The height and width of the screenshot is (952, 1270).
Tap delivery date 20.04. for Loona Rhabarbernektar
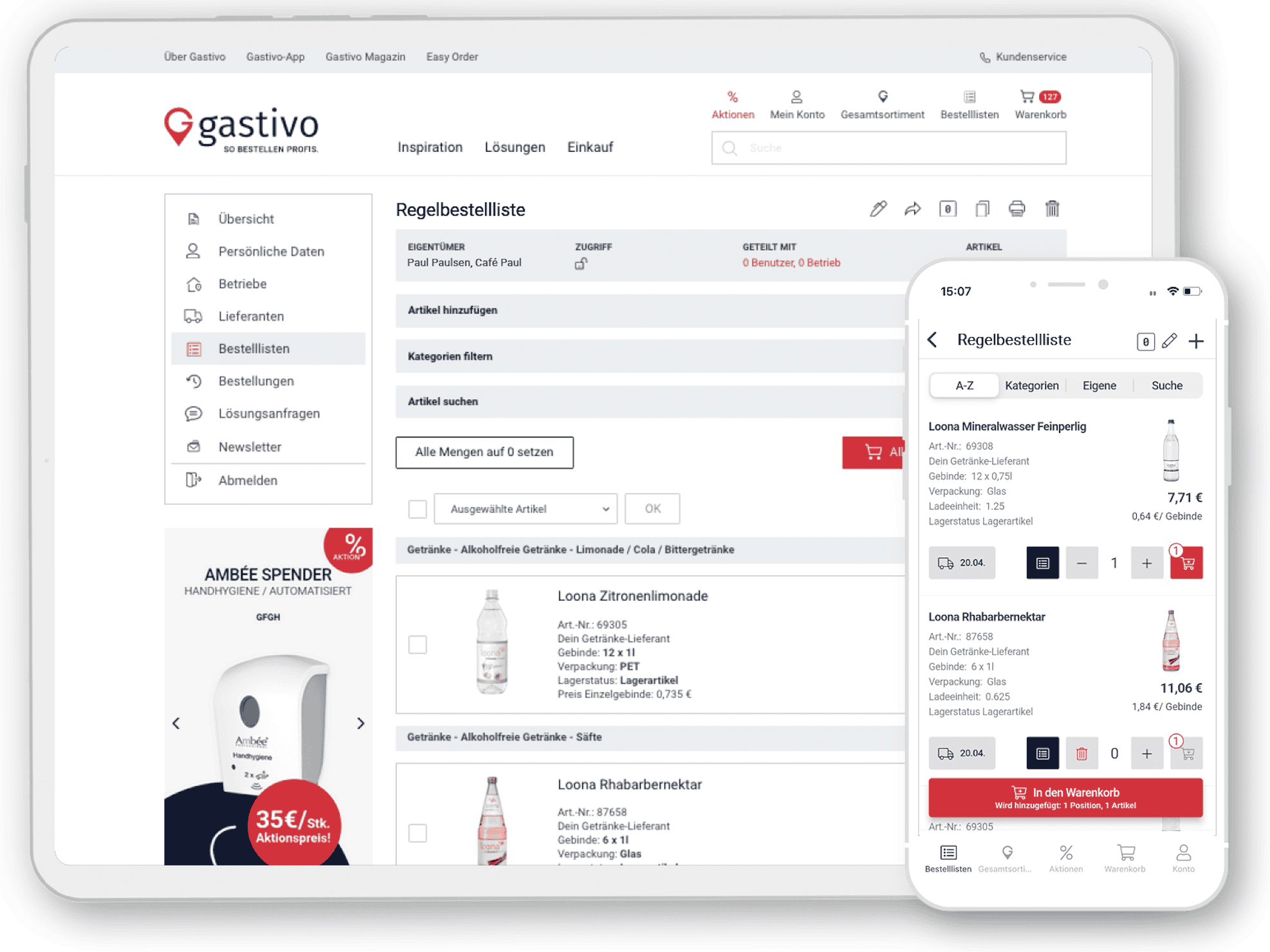point(962,753)
